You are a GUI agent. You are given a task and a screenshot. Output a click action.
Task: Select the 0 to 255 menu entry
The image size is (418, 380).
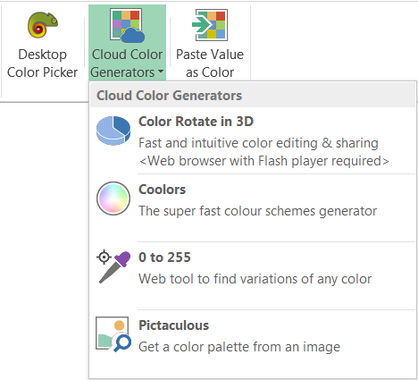pos(253,276)
